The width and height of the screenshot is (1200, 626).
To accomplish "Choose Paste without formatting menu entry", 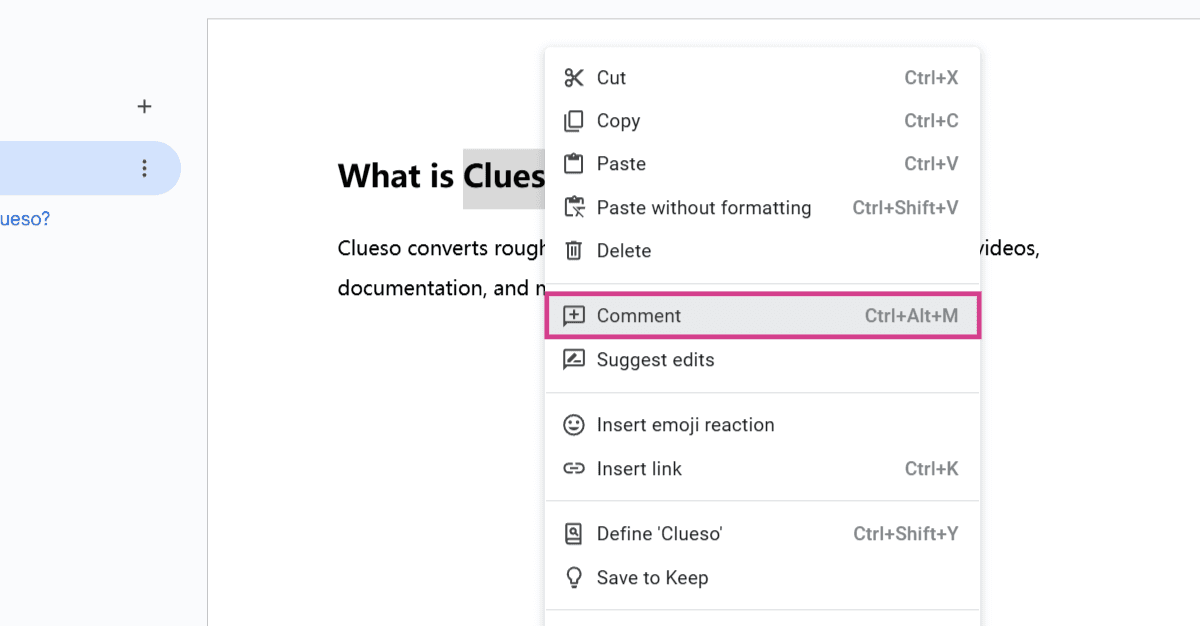I will pos(762,208).
